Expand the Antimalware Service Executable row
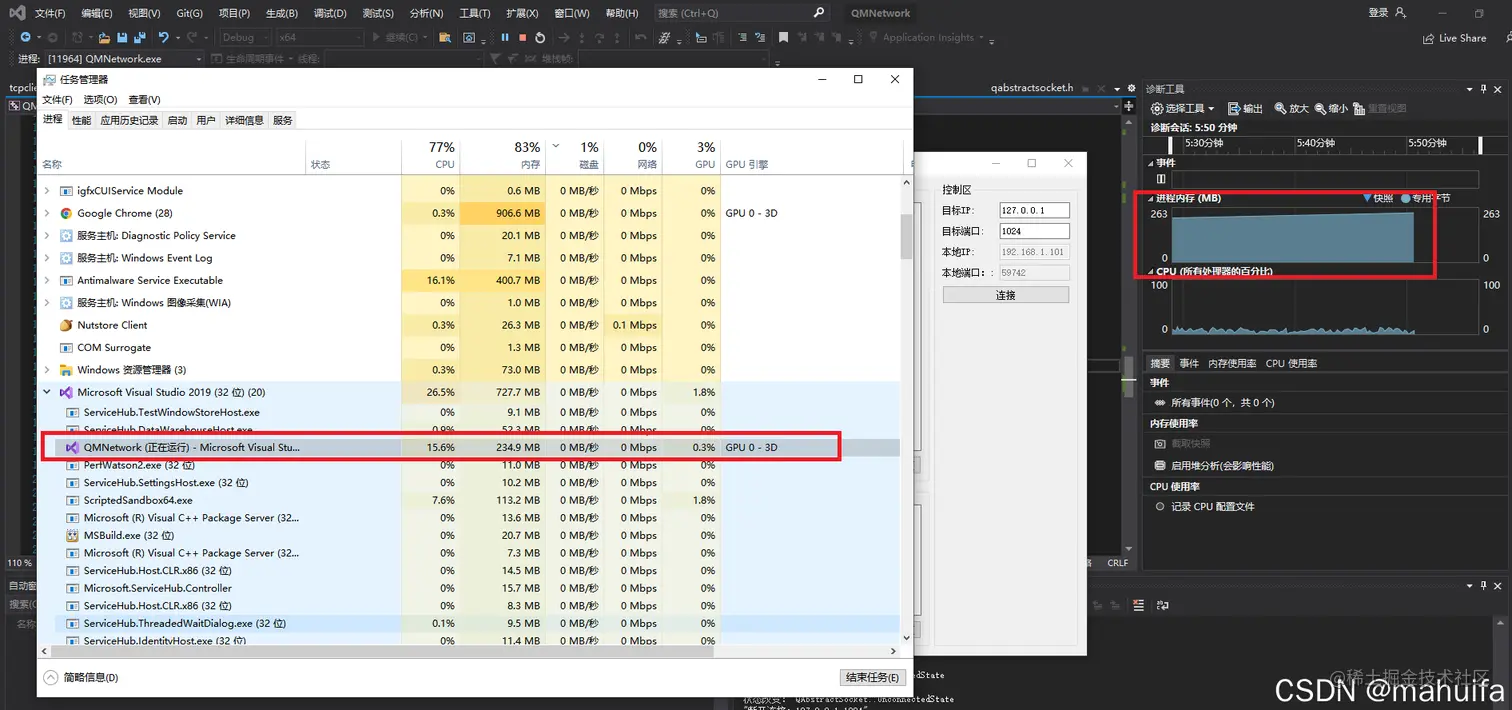 click(x=47, y=280)
